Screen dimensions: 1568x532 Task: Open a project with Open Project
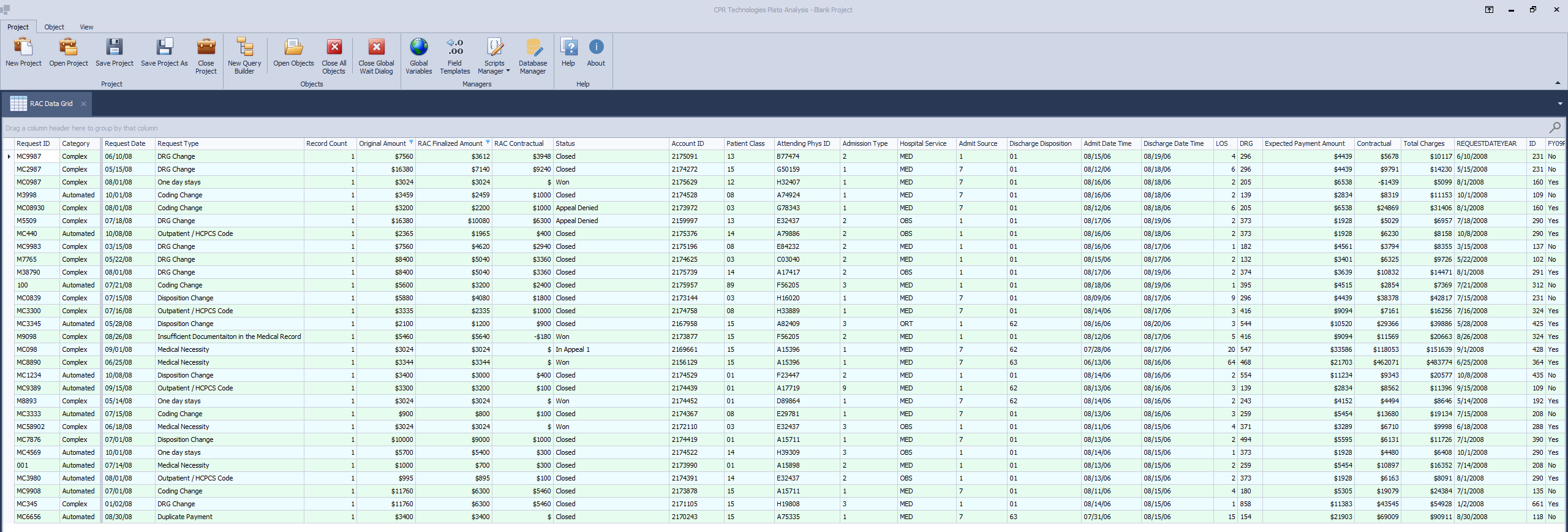[x=69, y=53]
